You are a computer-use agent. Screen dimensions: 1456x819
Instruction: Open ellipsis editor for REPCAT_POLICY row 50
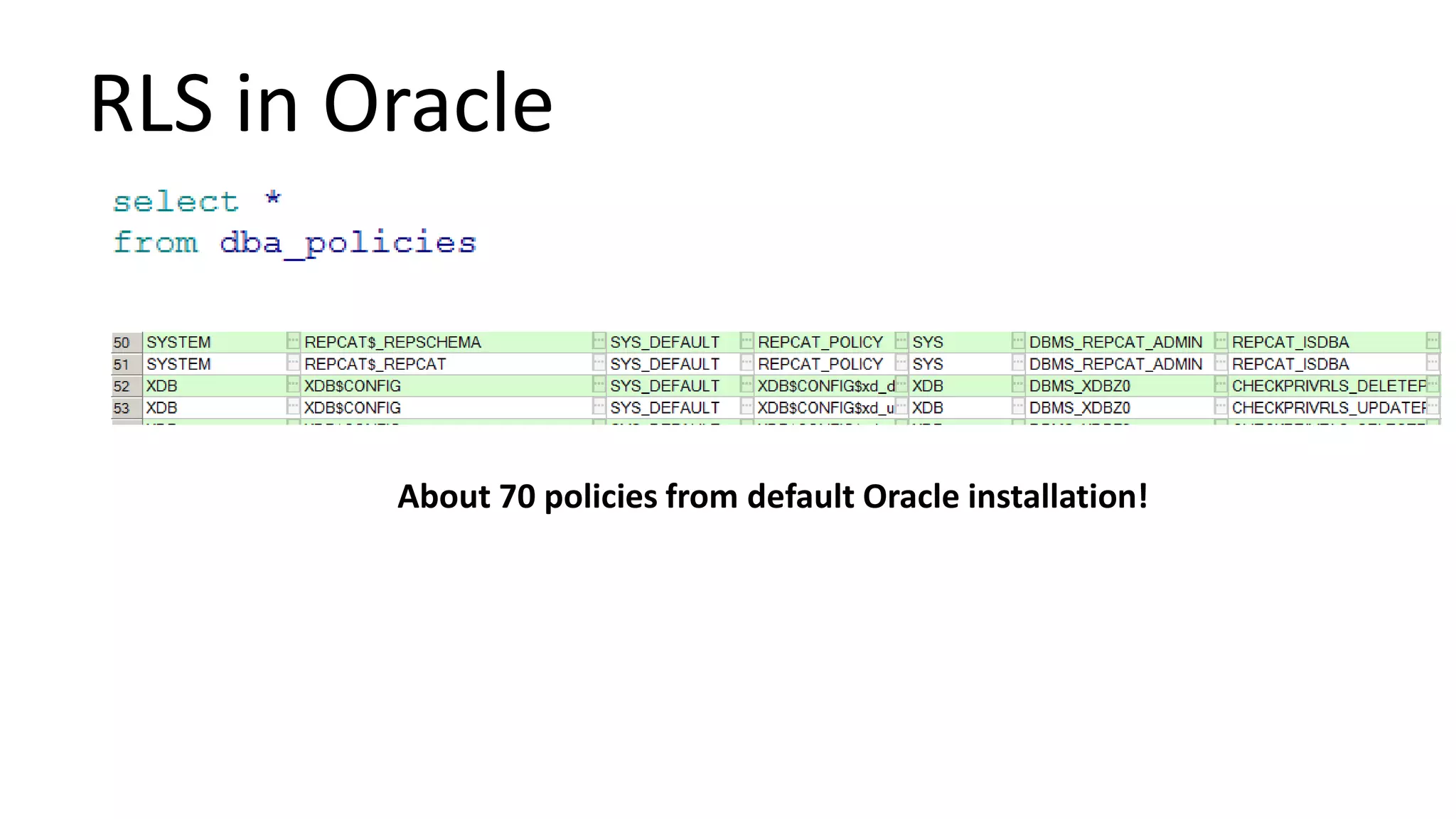point(902,342)
